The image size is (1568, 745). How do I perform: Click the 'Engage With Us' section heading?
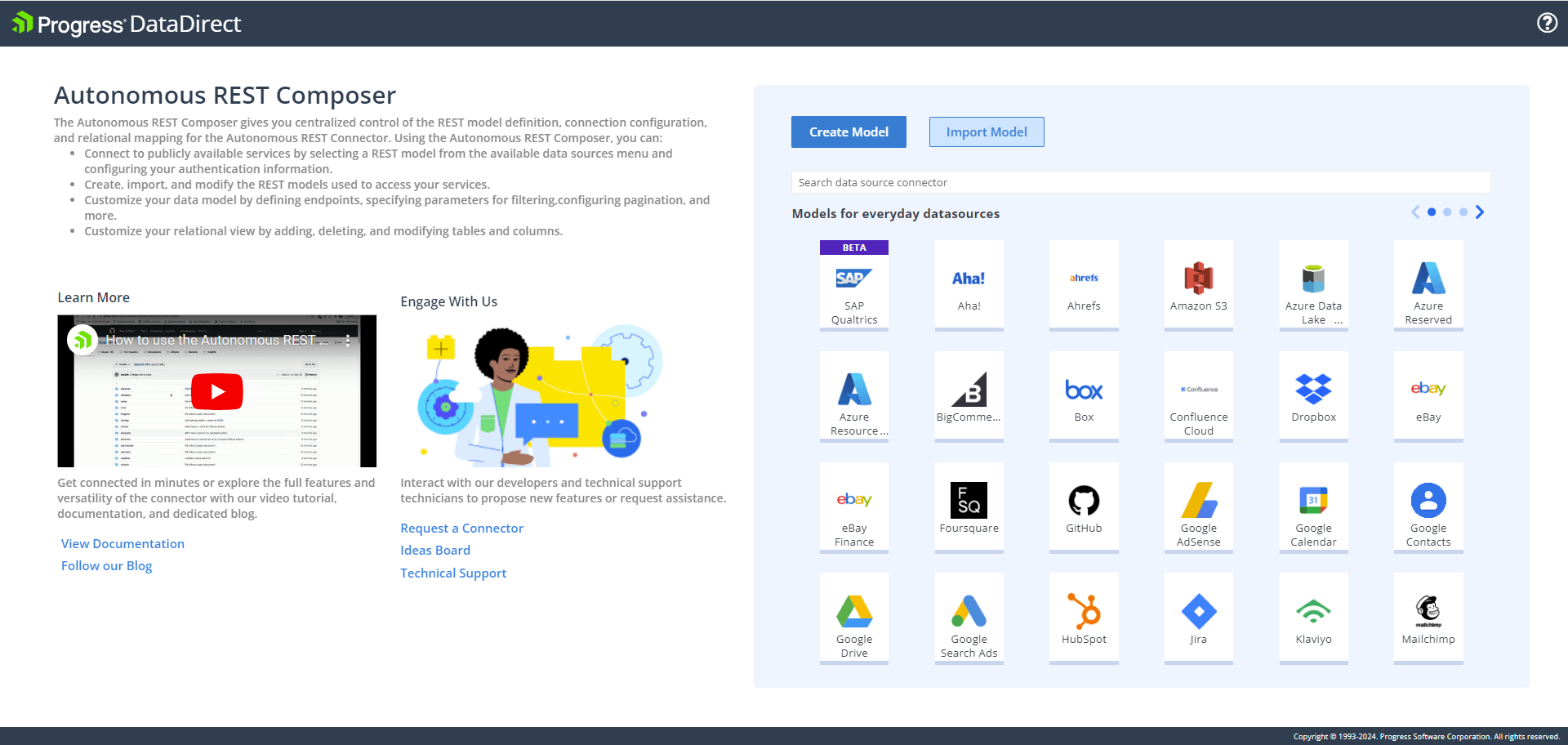pos(448,302)
